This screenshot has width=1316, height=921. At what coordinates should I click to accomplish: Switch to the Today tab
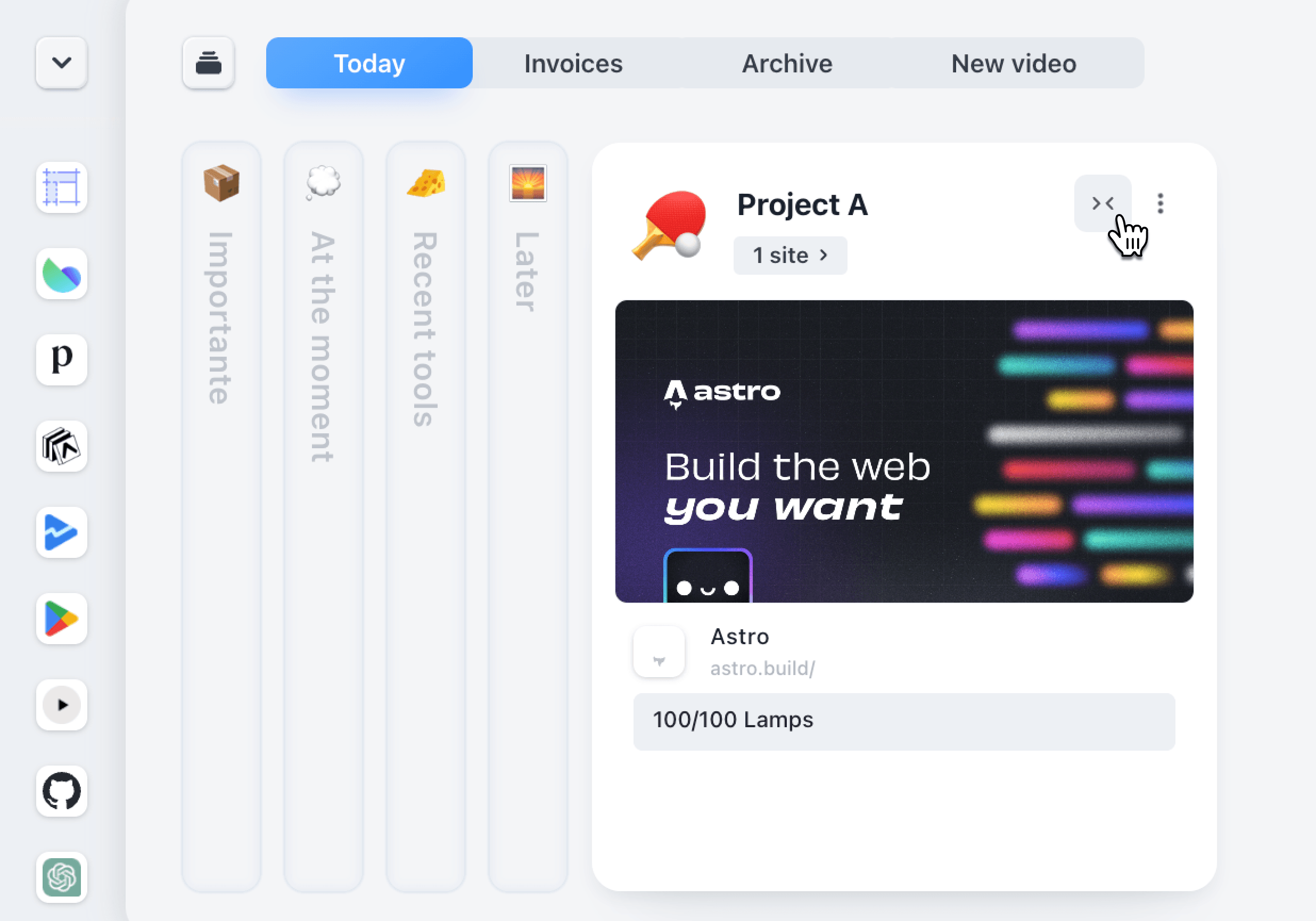coord(369,62)
